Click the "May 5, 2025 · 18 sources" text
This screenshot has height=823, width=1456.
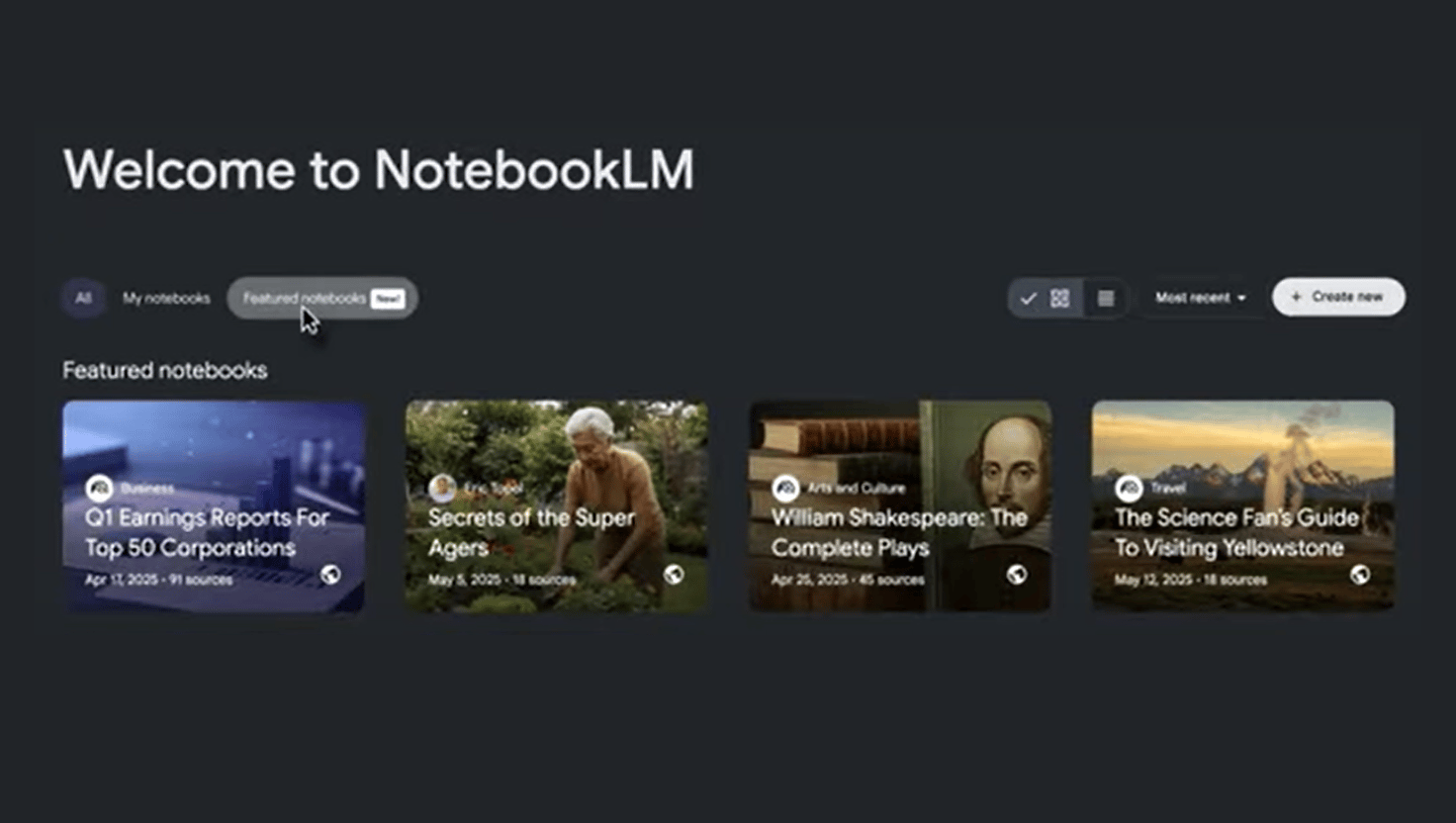[501, 580]
